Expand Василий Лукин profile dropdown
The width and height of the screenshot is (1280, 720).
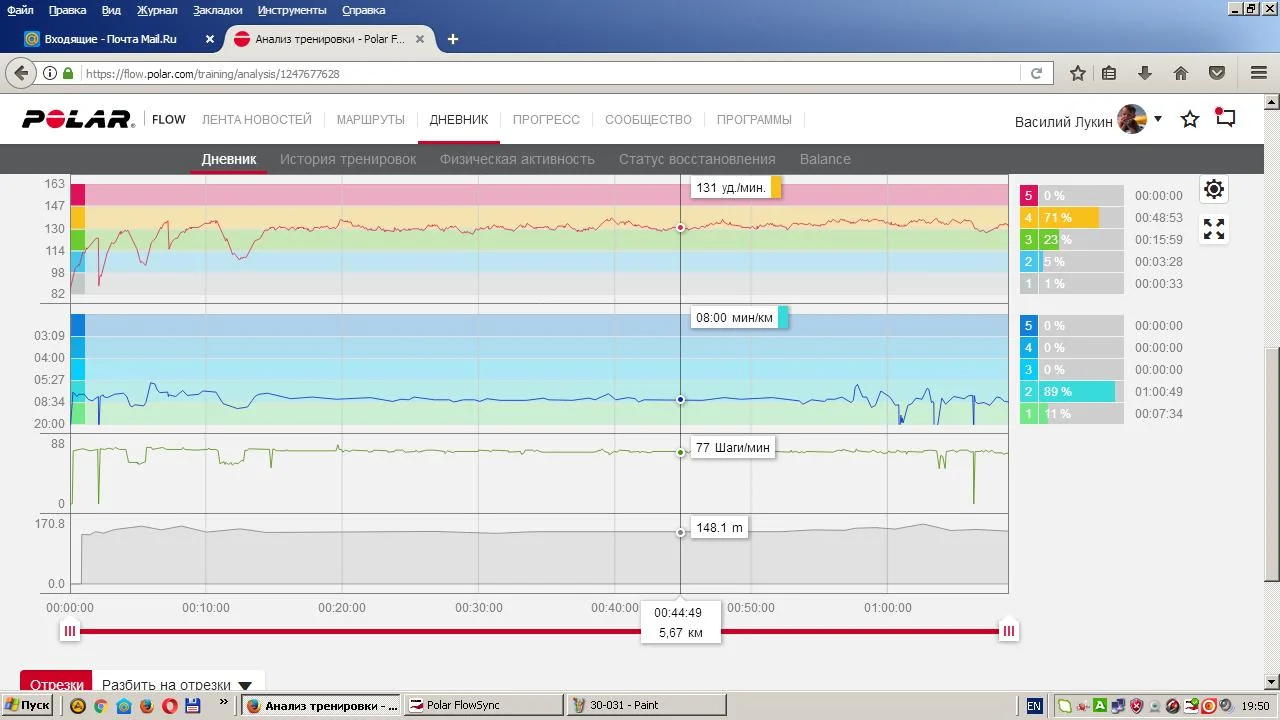coord(1158,119)
